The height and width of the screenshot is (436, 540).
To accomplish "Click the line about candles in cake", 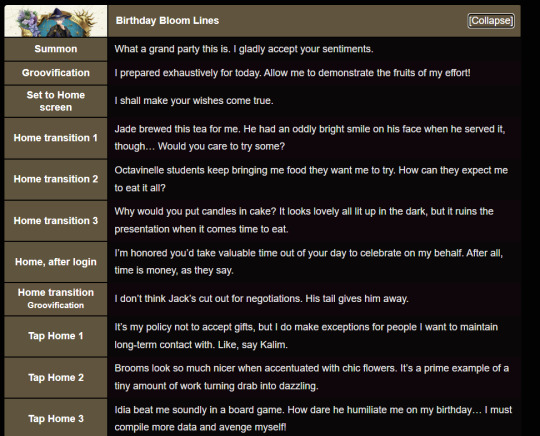I will (304, 220).
